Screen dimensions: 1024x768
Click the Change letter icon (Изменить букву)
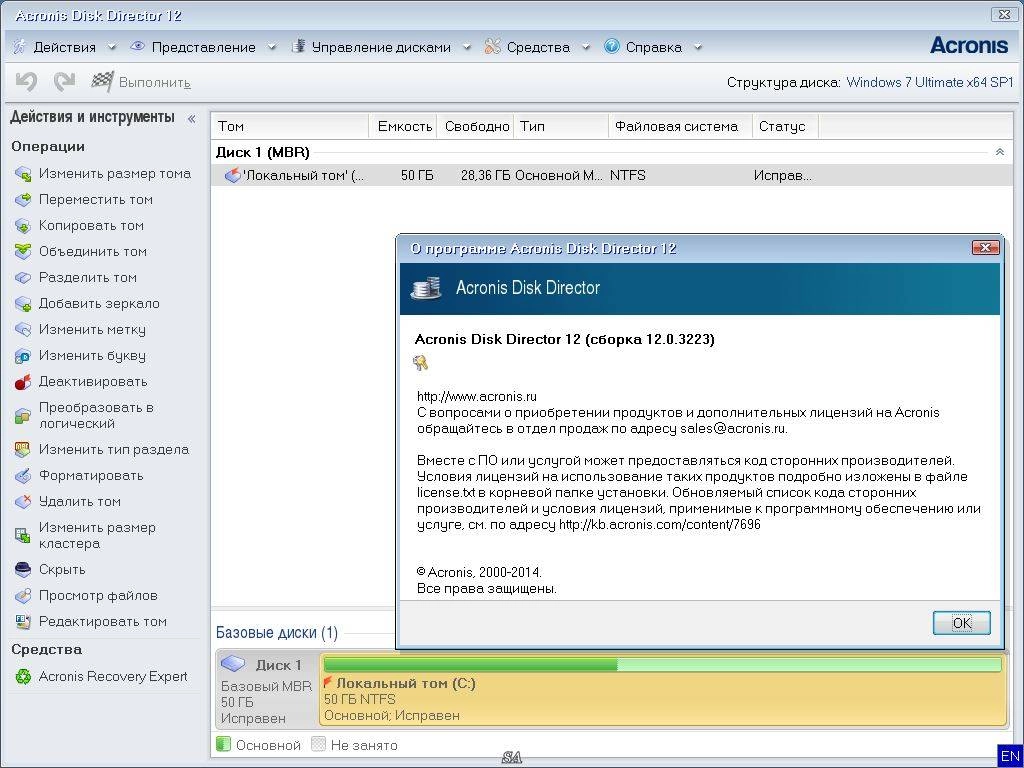tap(23, 357)
